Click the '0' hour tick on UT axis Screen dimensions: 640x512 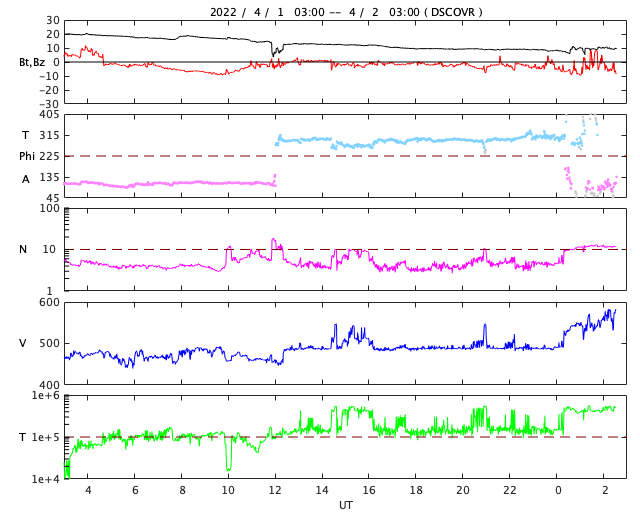click(557, 490)
